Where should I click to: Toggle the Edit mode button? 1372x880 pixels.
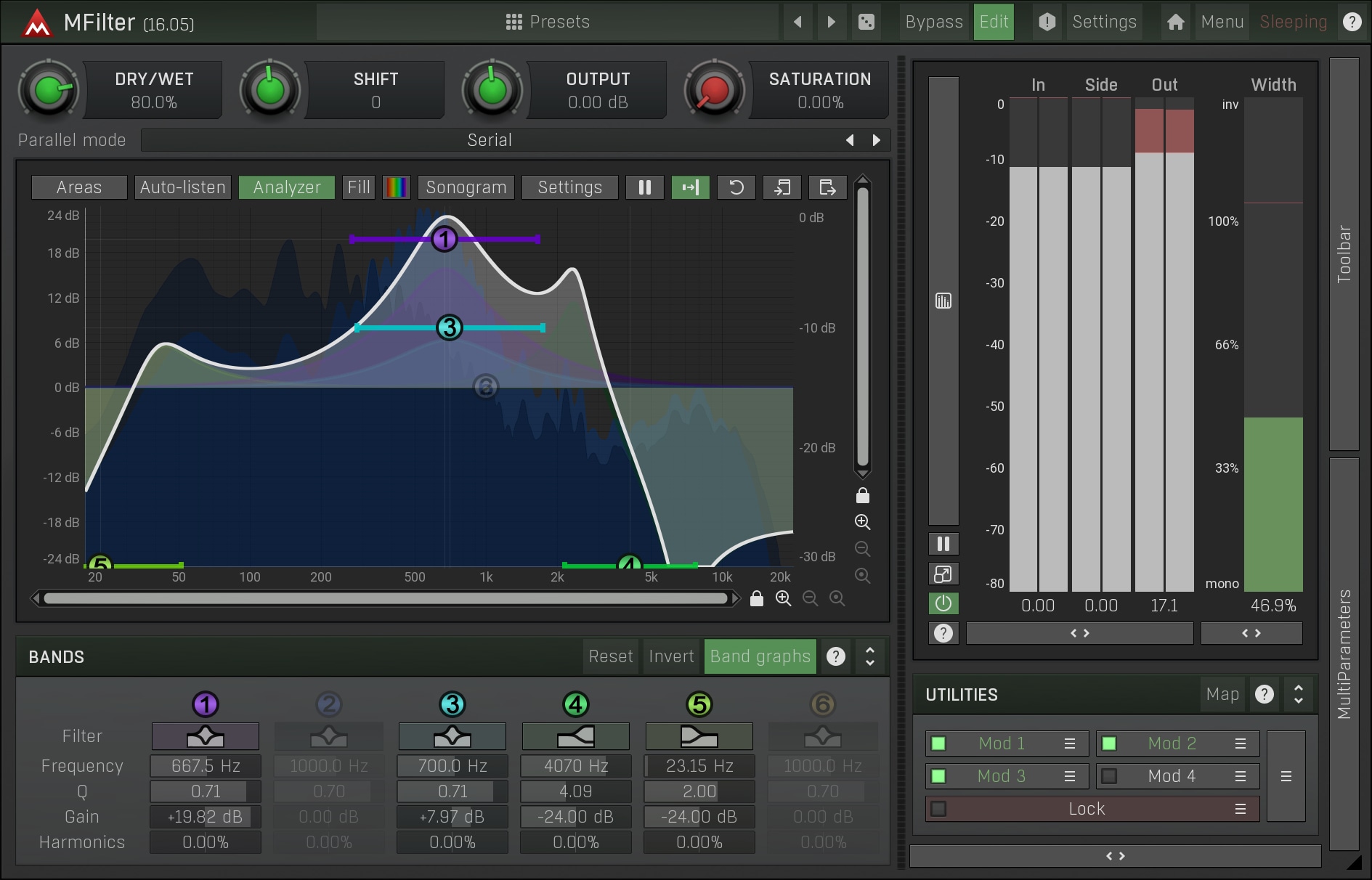tap(994, 22)
